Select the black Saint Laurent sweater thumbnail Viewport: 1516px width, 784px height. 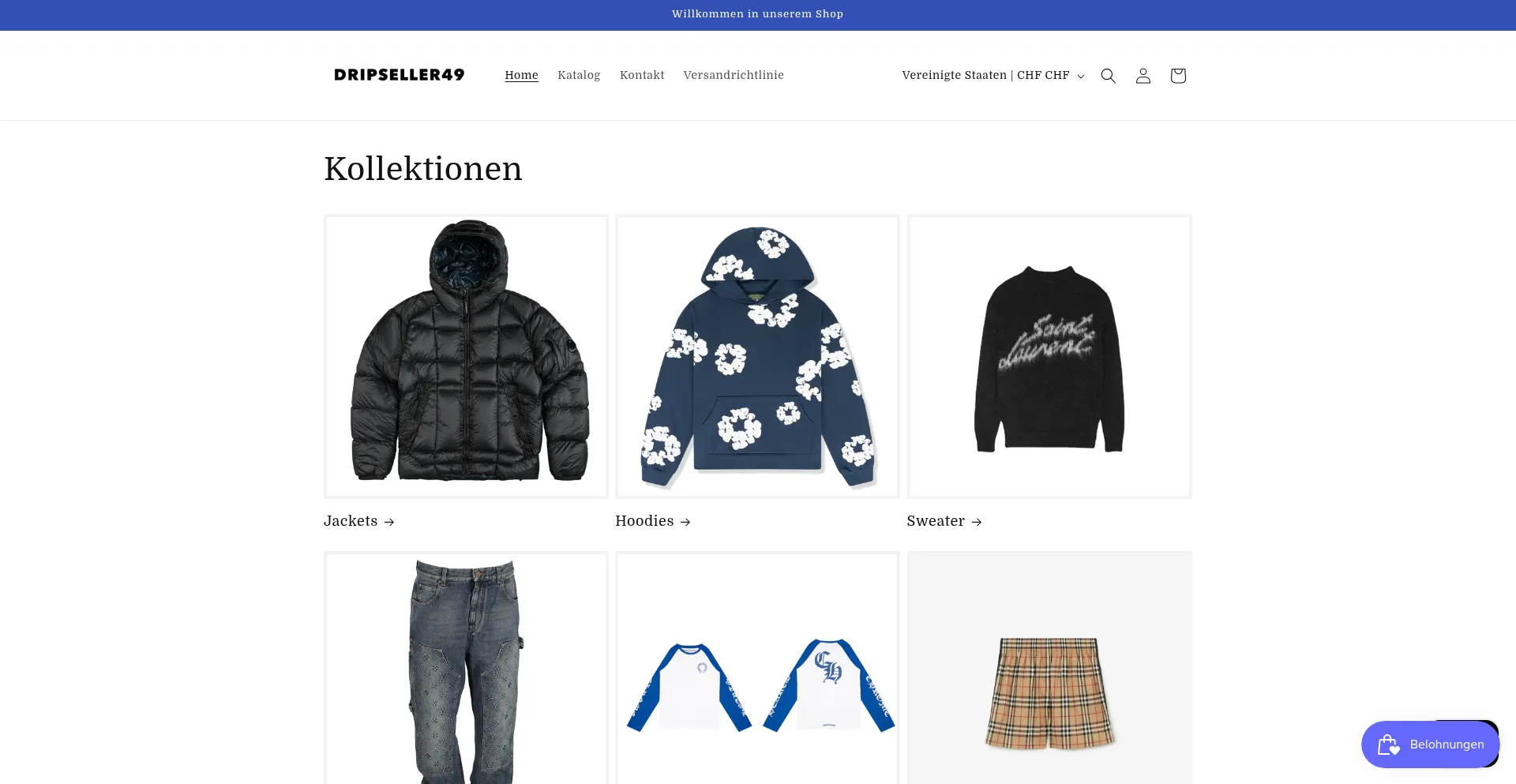tap(1049, 356)
